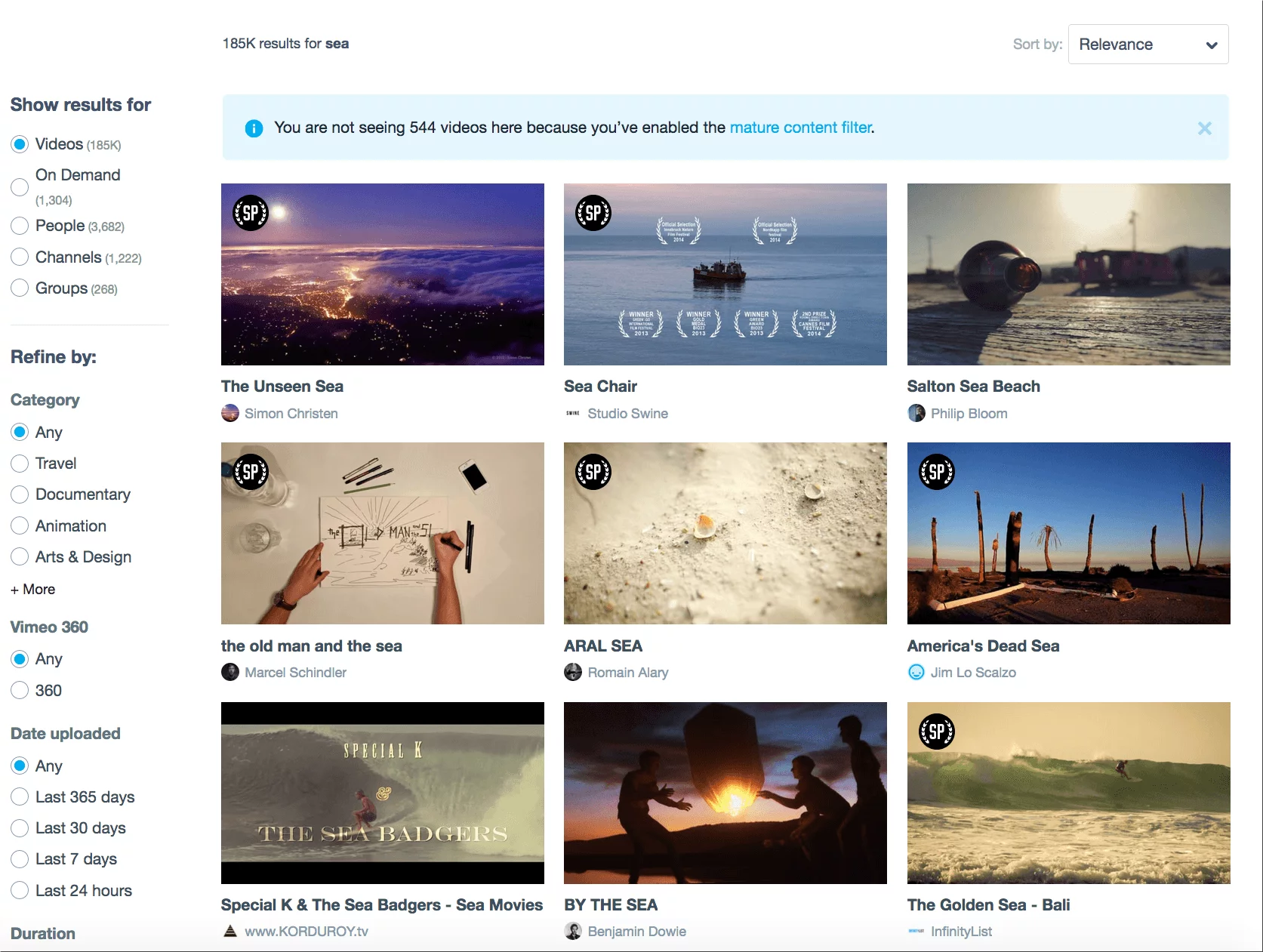Open the Salton Sea Beach video title
Viewport: 1263px width, 952px height.
click(x=974, y=387)
